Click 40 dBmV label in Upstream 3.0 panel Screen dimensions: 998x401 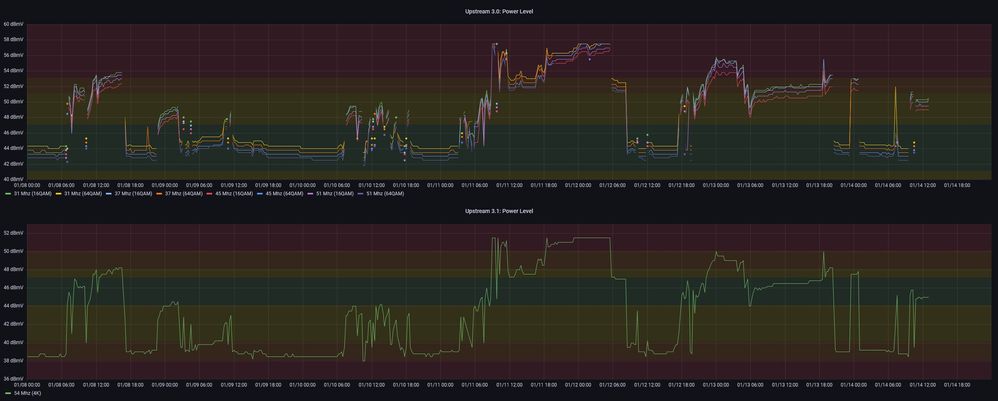[x=14, y=179]
